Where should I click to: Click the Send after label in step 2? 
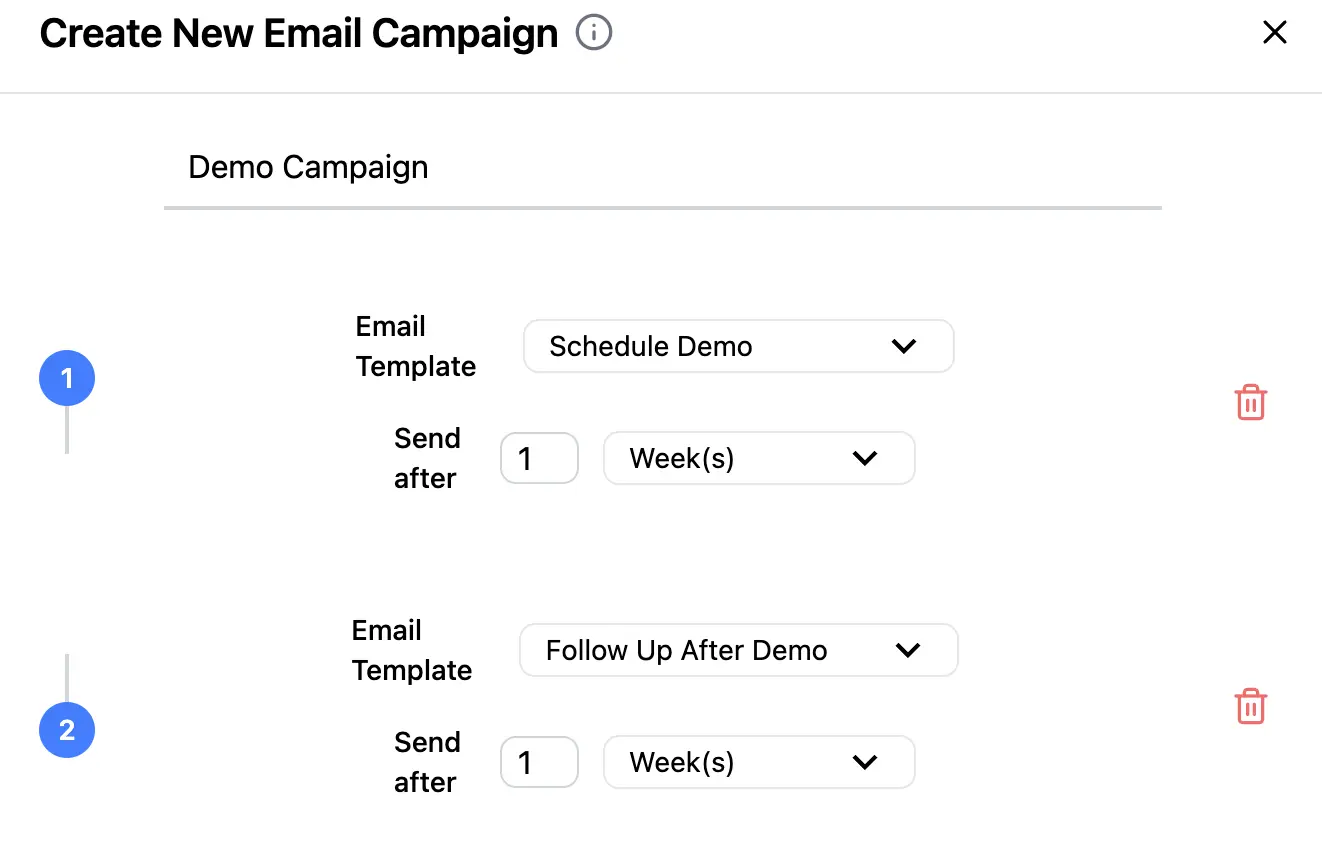click(x=426, y=762)
